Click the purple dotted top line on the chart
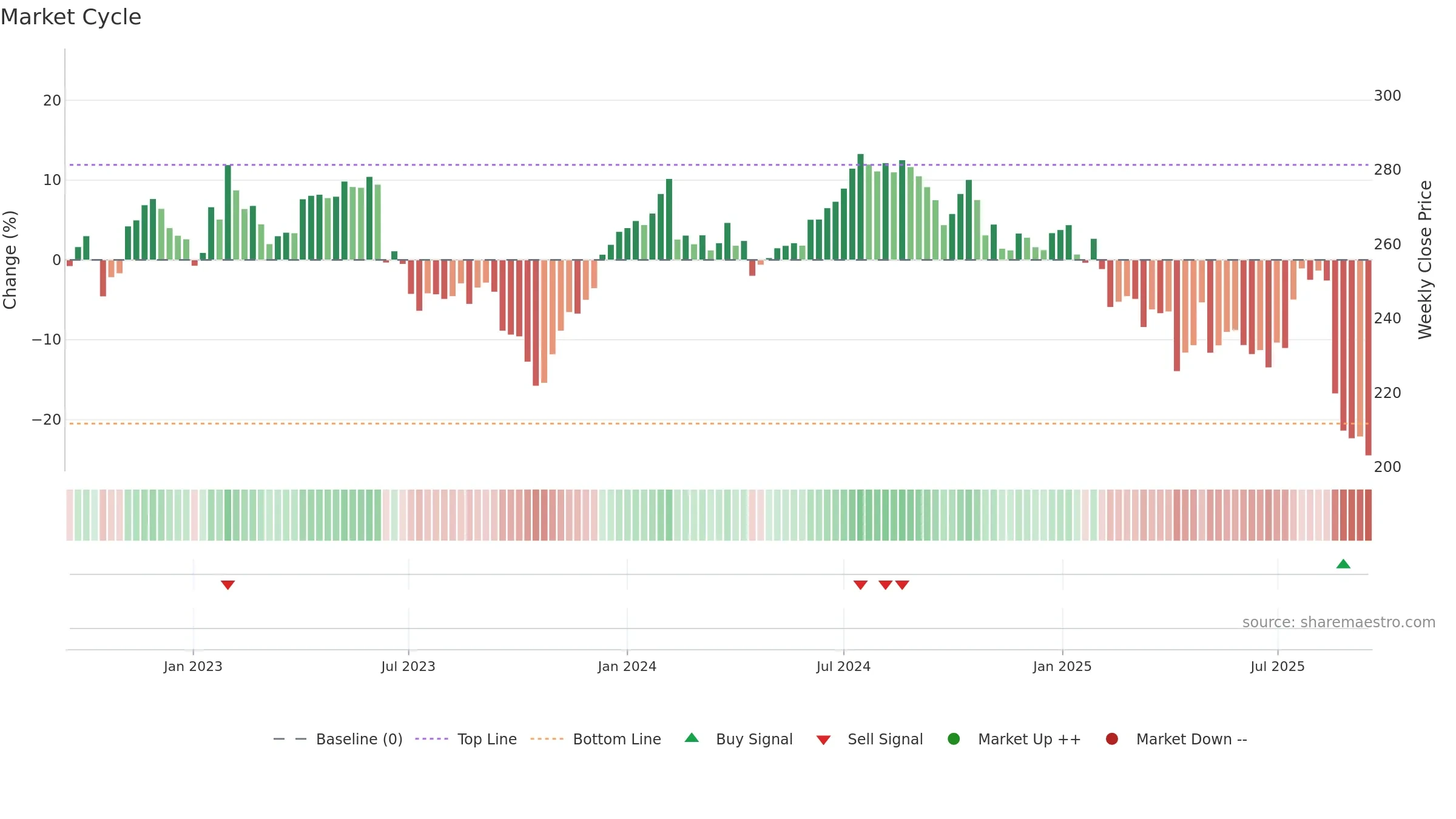Screen dimensions: 1456x819 point(719,165)
